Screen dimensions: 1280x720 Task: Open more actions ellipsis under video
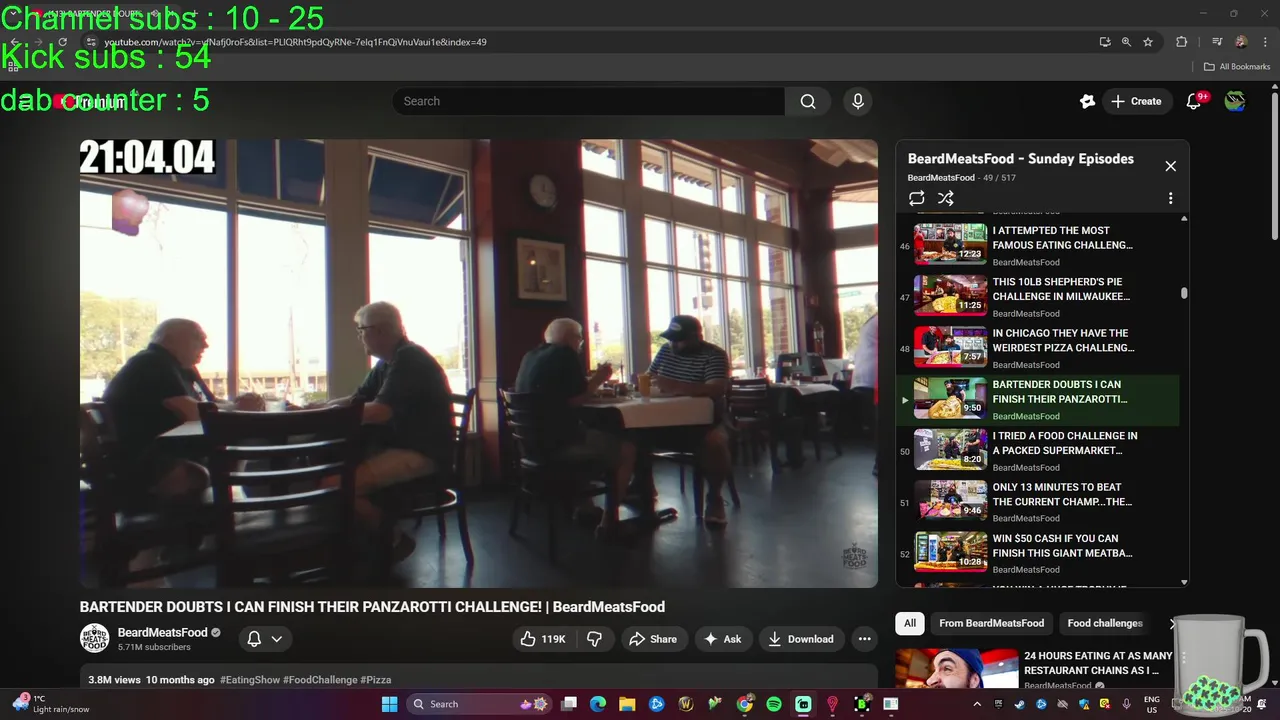click(864, 639)
